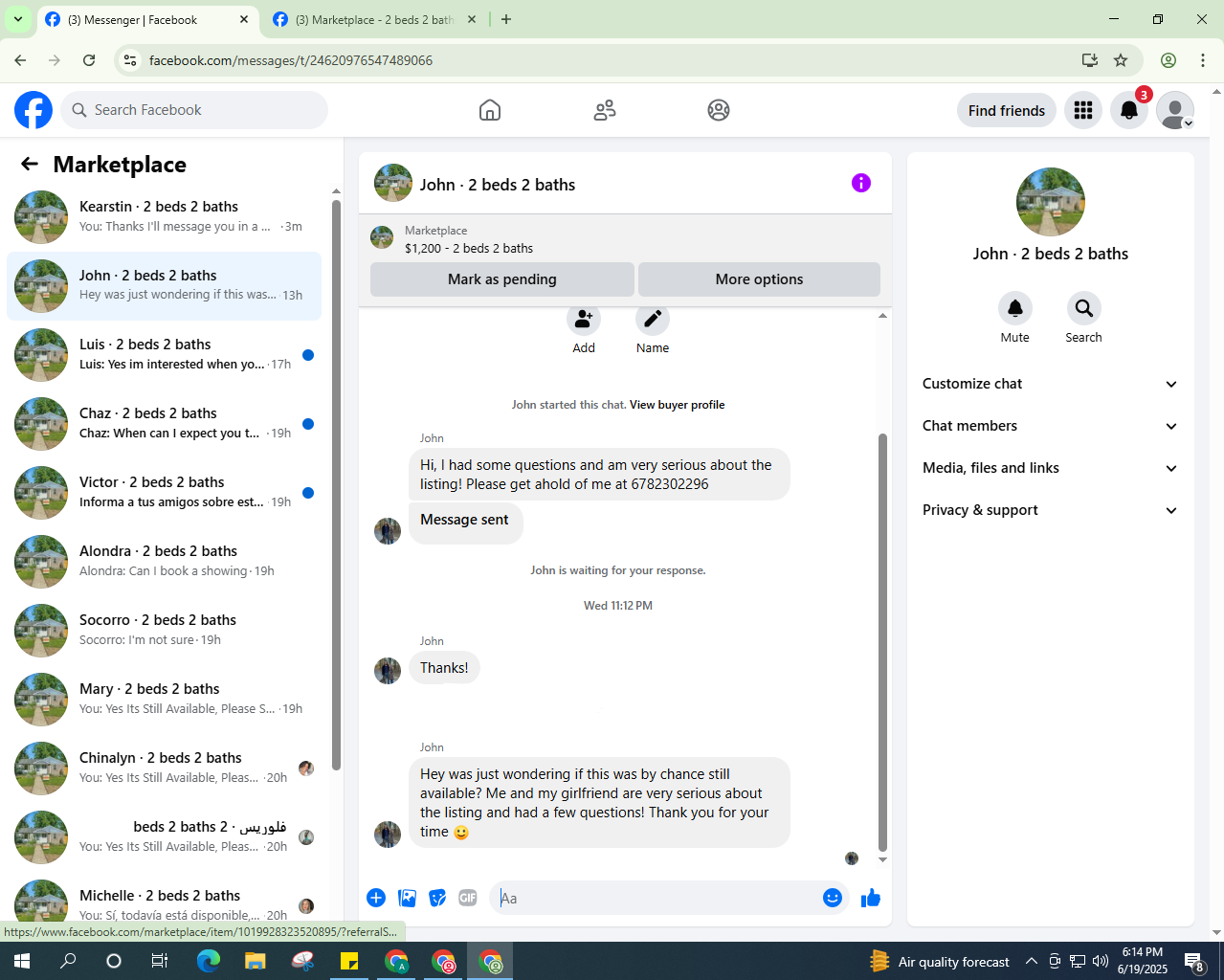The width and height of the screenshot is (1224, 980).
Task: Open Chinalyn · 2 beds 2 baths conversation
Action: 164,768
